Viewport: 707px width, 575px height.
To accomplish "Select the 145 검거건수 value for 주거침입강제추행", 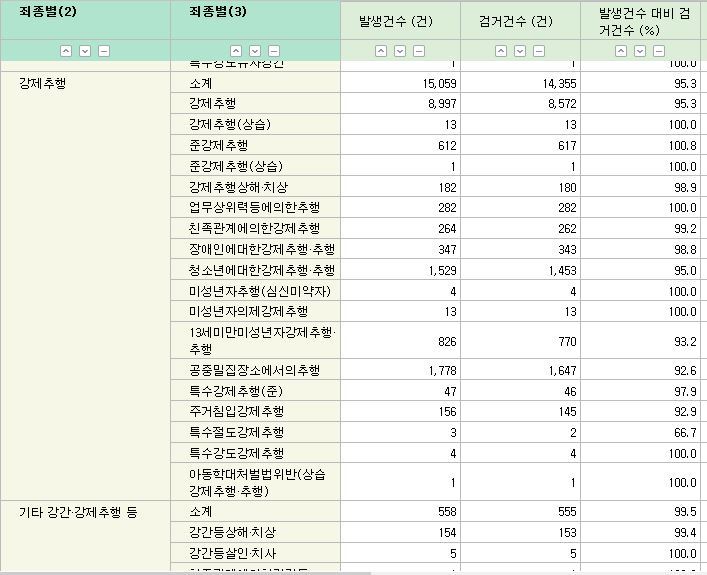I will coord(567,412).
